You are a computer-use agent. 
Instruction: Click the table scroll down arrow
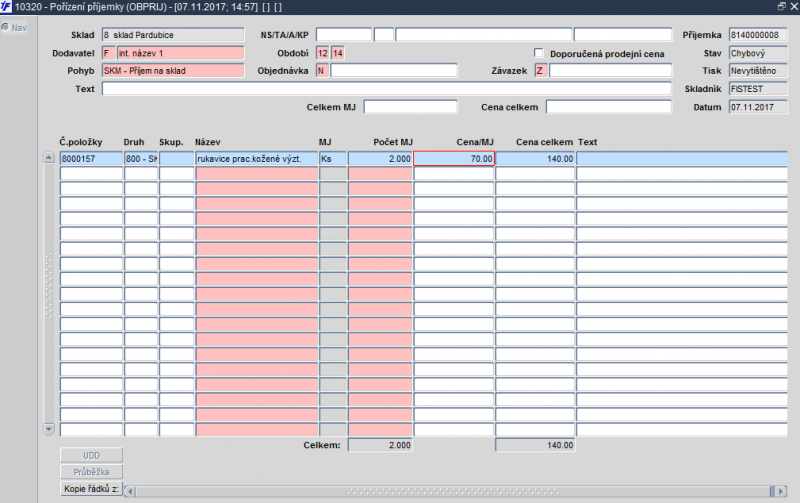pyautogui.click(x=49, y=429)
